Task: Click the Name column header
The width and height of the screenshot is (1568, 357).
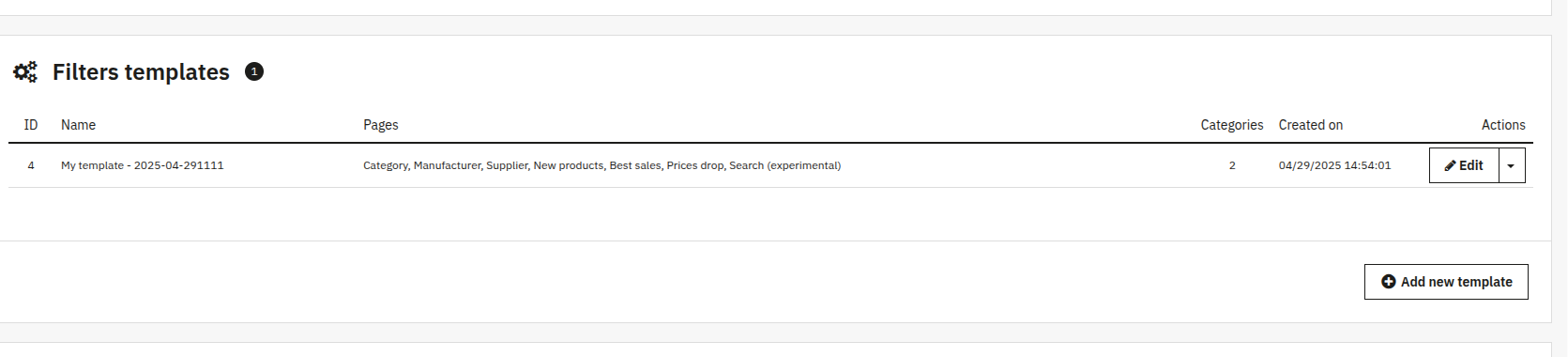Action: click(x=78, y=125)
